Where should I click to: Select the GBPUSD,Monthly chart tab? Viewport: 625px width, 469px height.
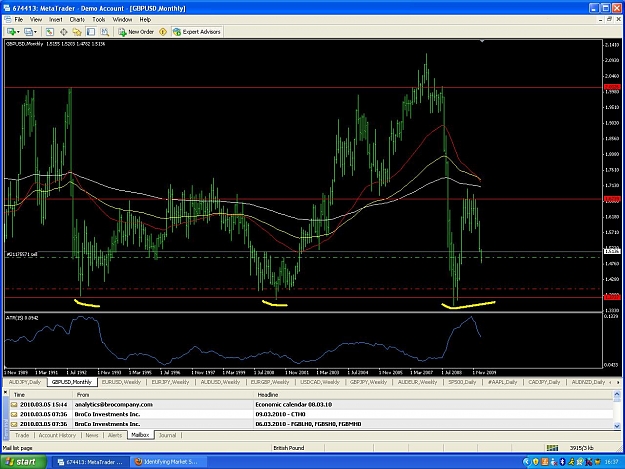click(72, 382)
